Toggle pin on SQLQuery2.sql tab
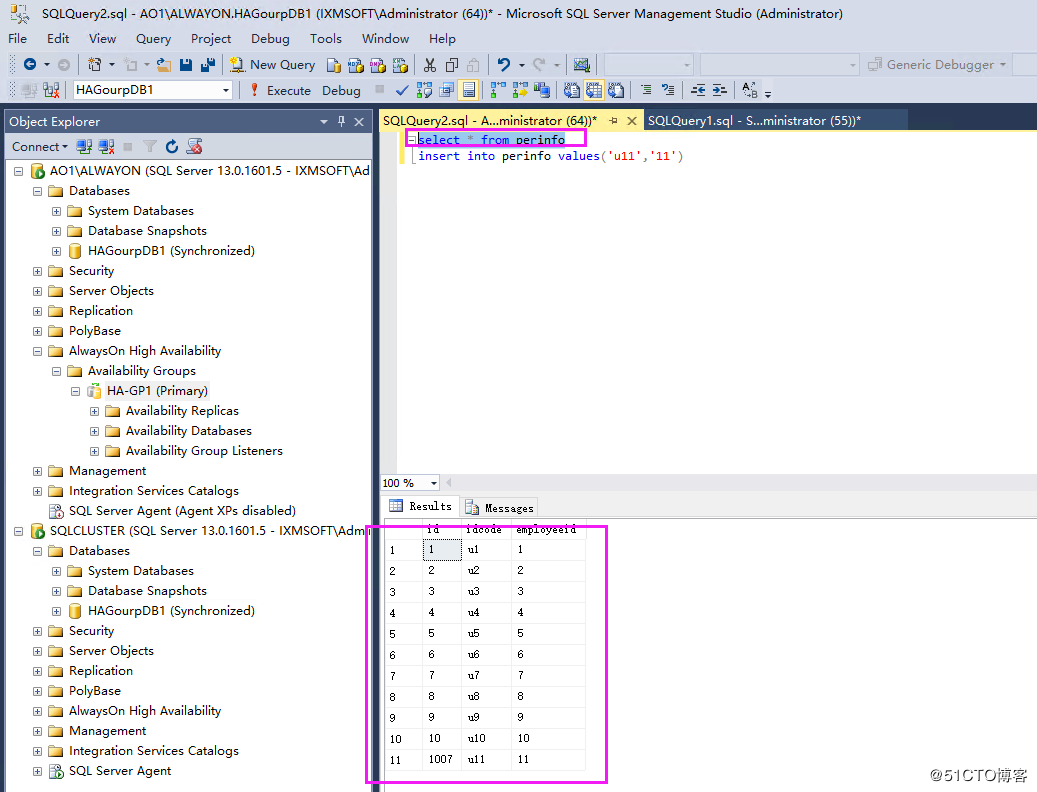Image resolution: width=1037 pixels, height=792 pixels. tap(614, 120)
